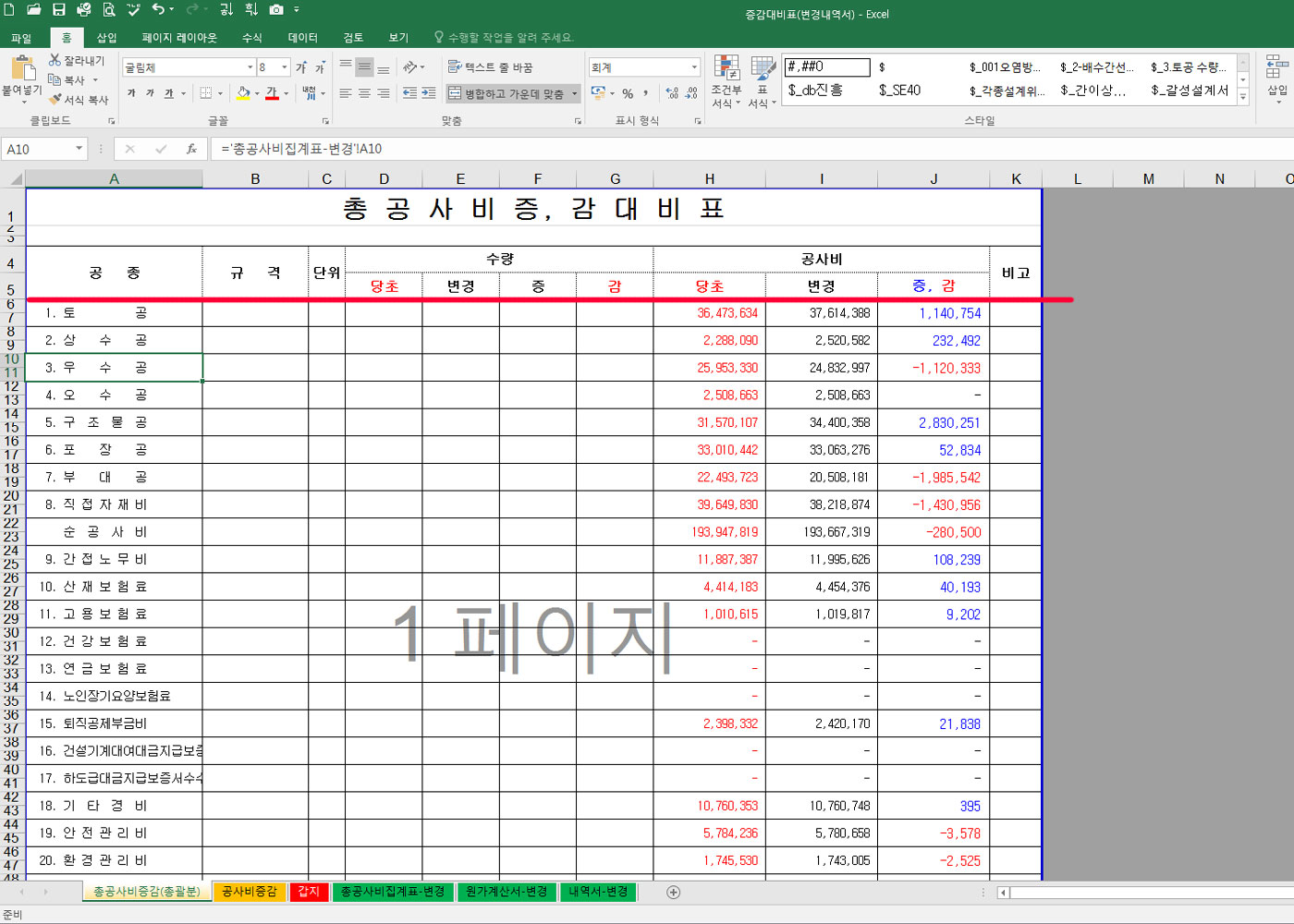Open Format as Table (표 서식)
This screenshot has height=924, width=1294.
[762, 81]
